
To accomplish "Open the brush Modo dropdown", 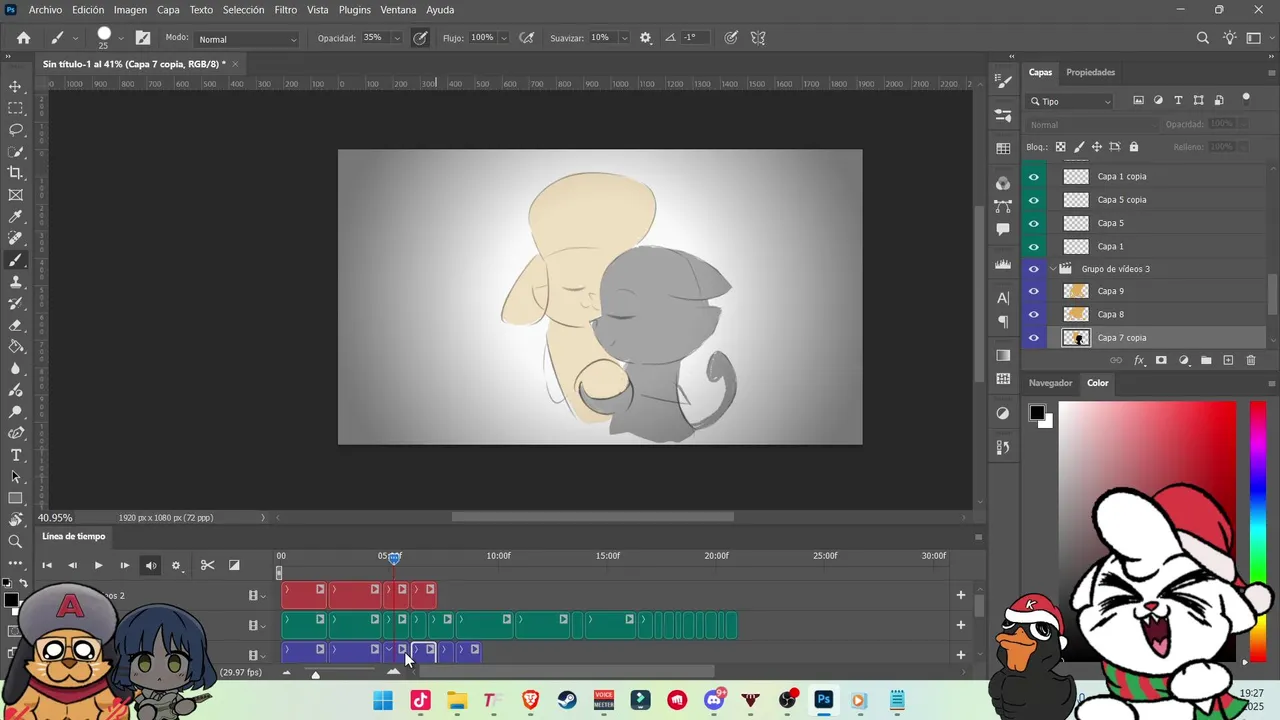I will point(247,39).
